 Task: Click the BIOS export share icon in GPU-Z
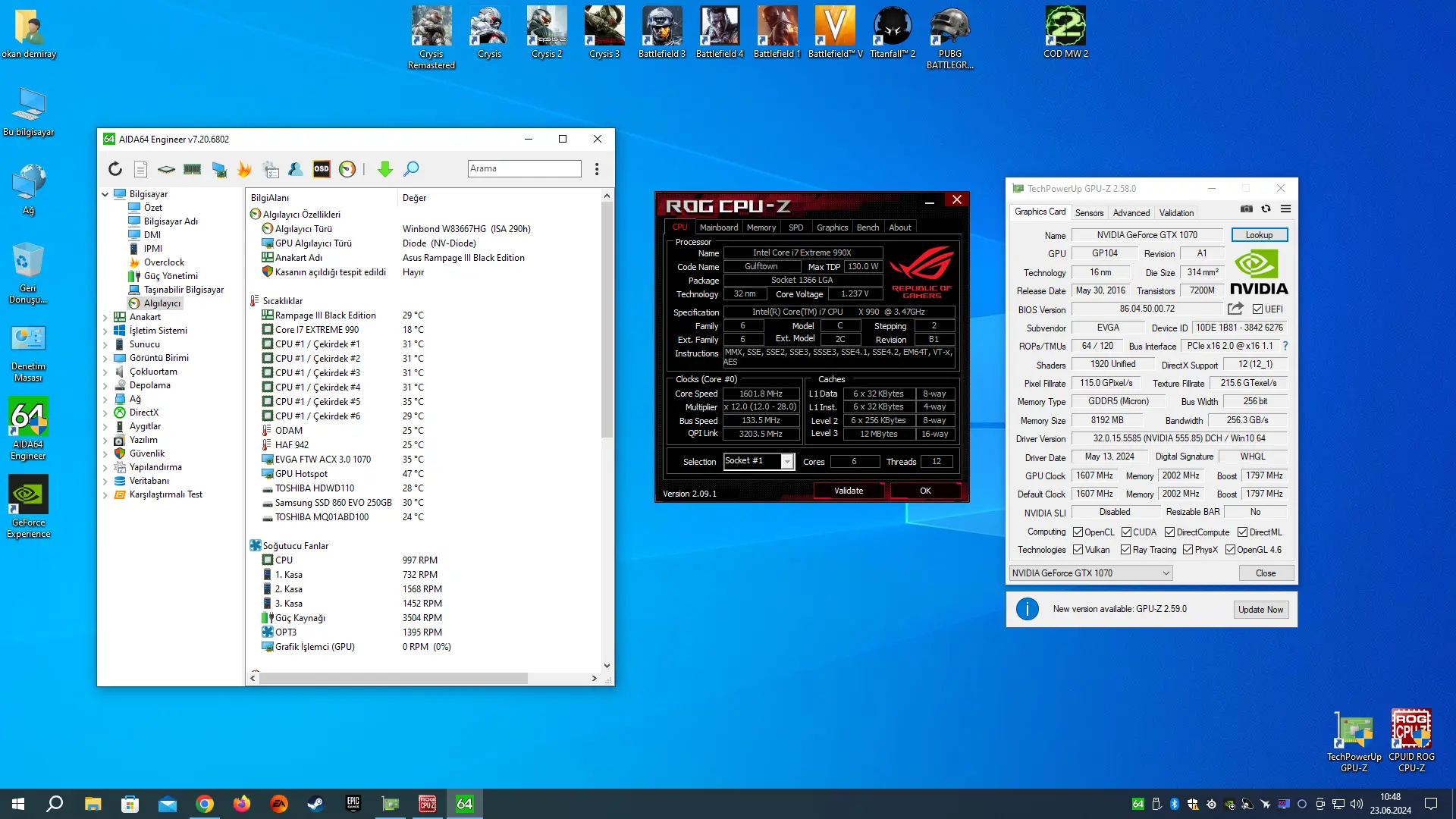tap(1235, 309)
